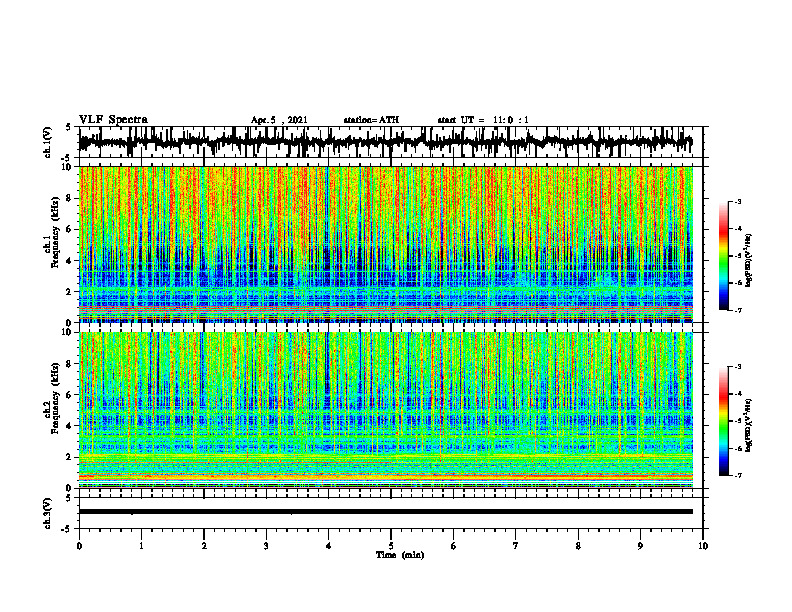The height and width of the screenshot is (612, 792).
Task: Click the ch.1 color bar log(PSD) label
Action: click(x=749, y=261)
